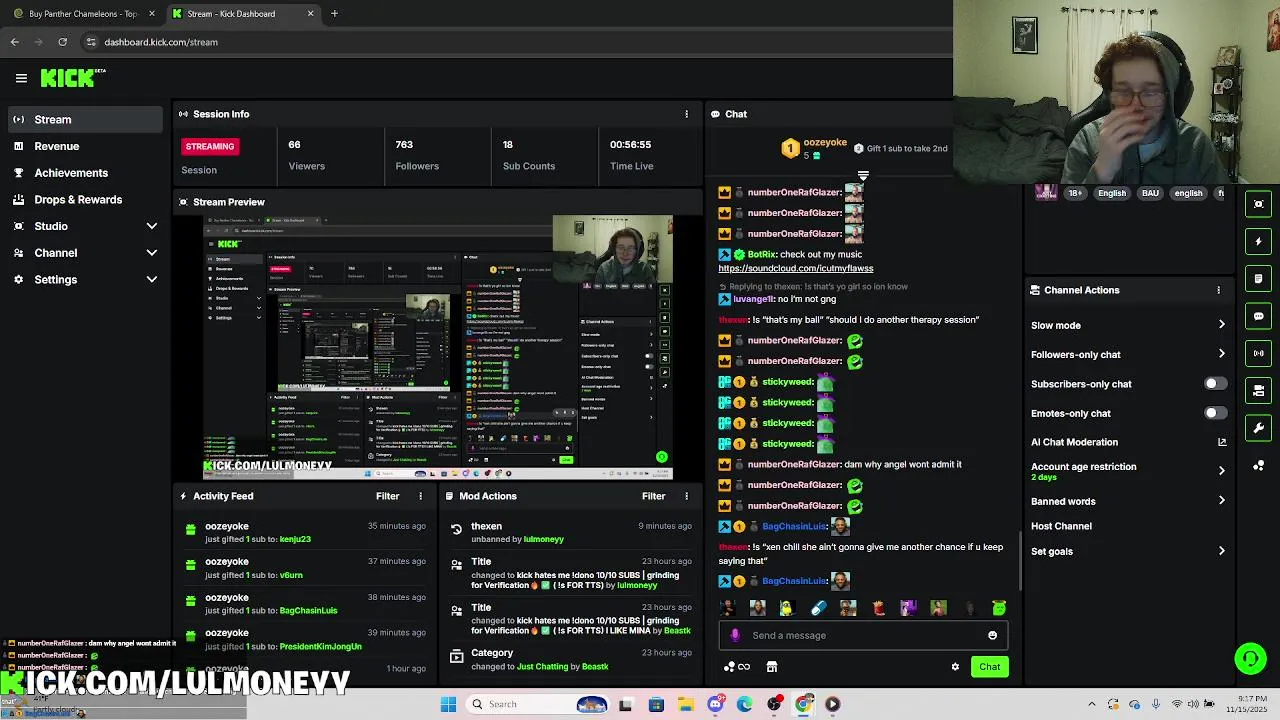The width and height of the screenshot is (1280, 720).
Task: Open the emoji picker in message box
Action: (992, 635)
